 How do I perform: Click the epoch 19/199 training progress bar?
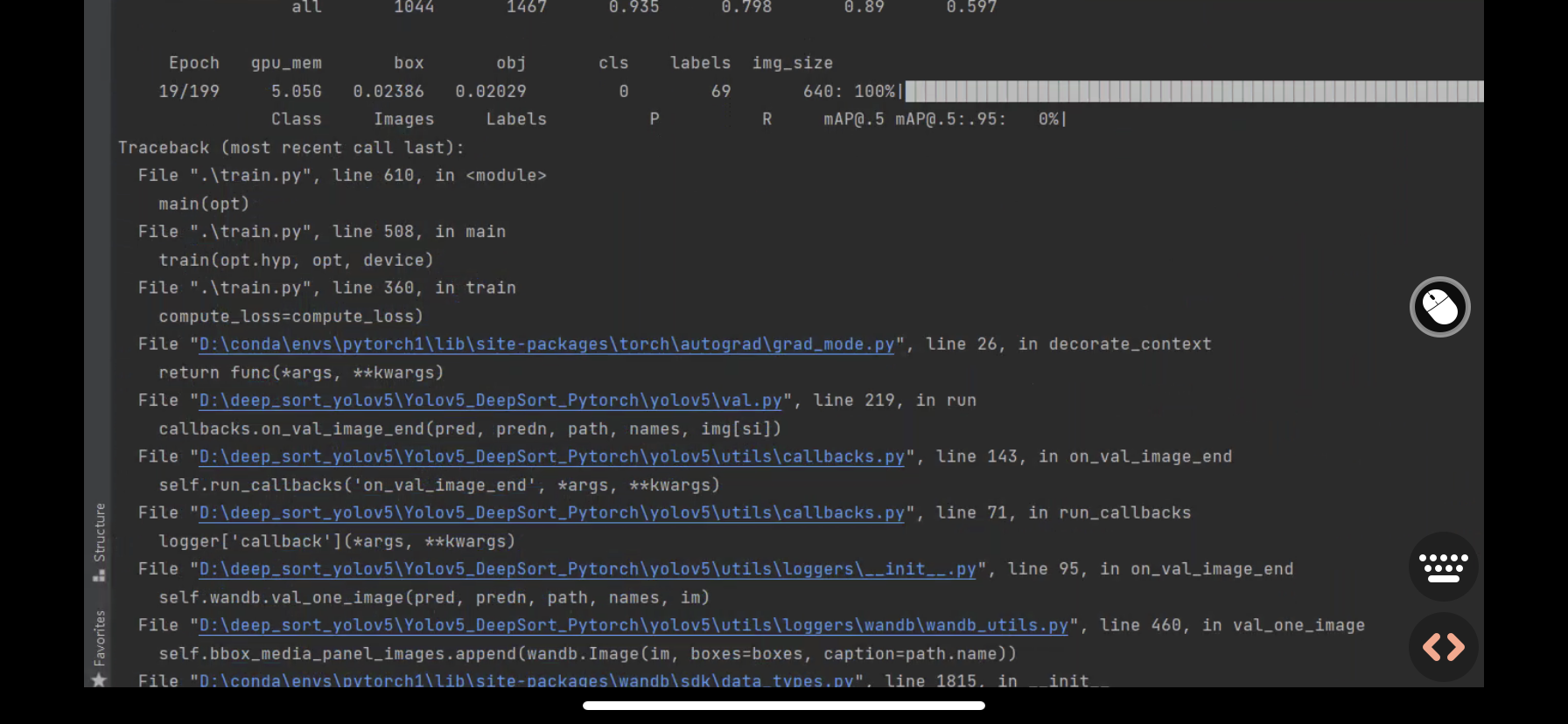[1194, 91]
